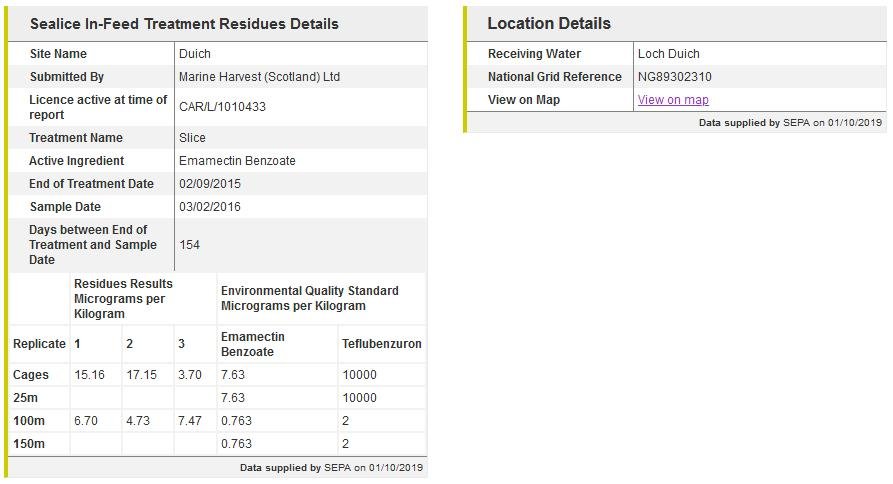The height and width of the screenshot is (484, 893).
Task: Select licence number CAR/L/1010433
Action: (x=222, y=107)
